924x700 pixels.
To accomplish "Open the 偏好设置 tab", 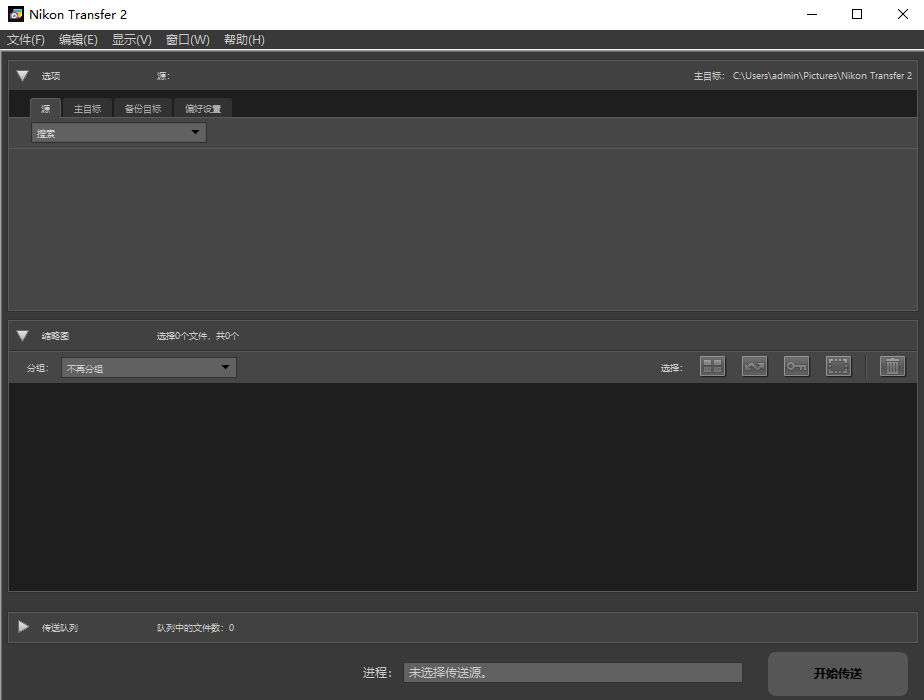I will click(203, 109).
